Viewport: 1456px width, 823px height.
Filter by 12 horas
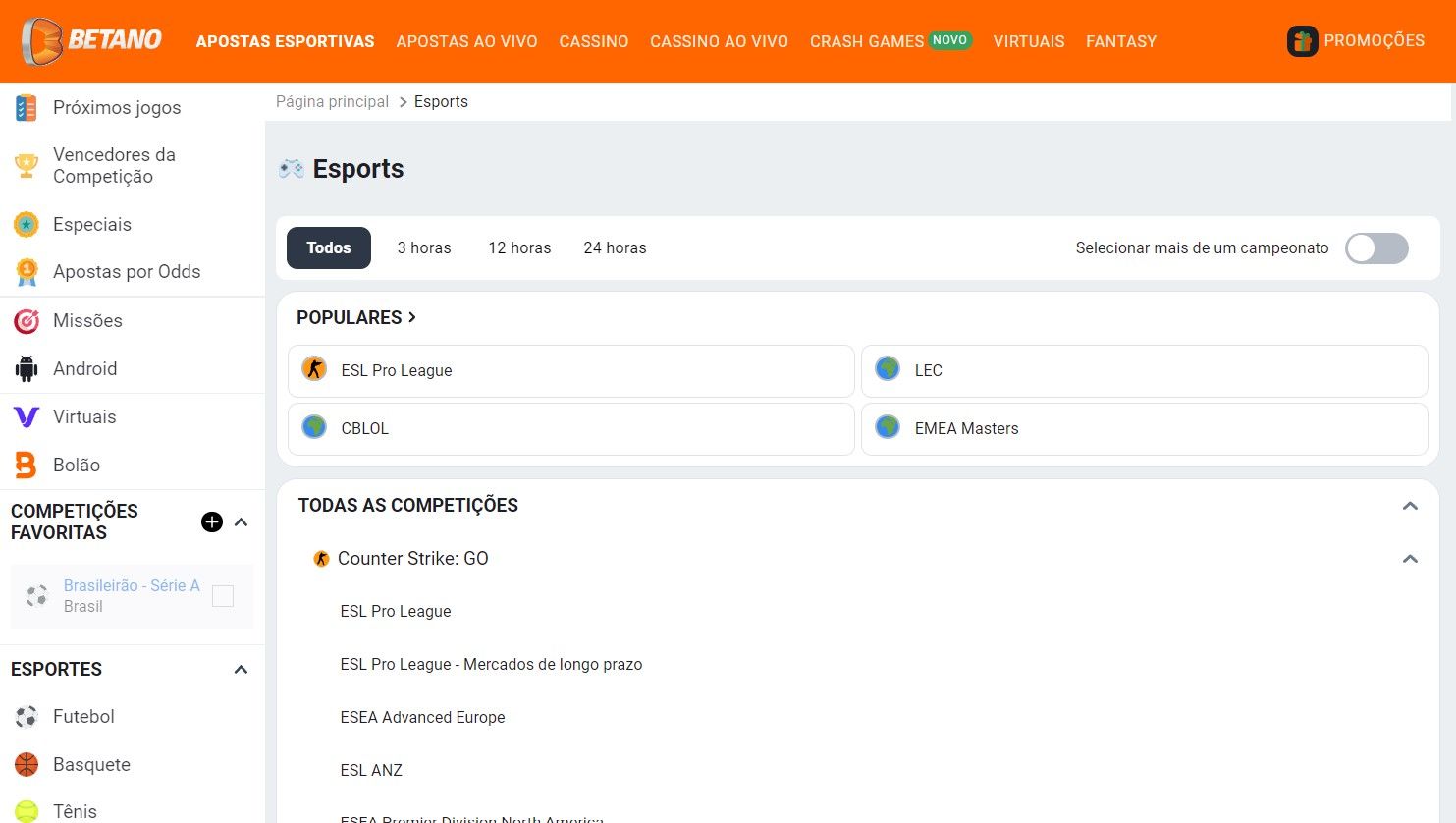[519, 248]
